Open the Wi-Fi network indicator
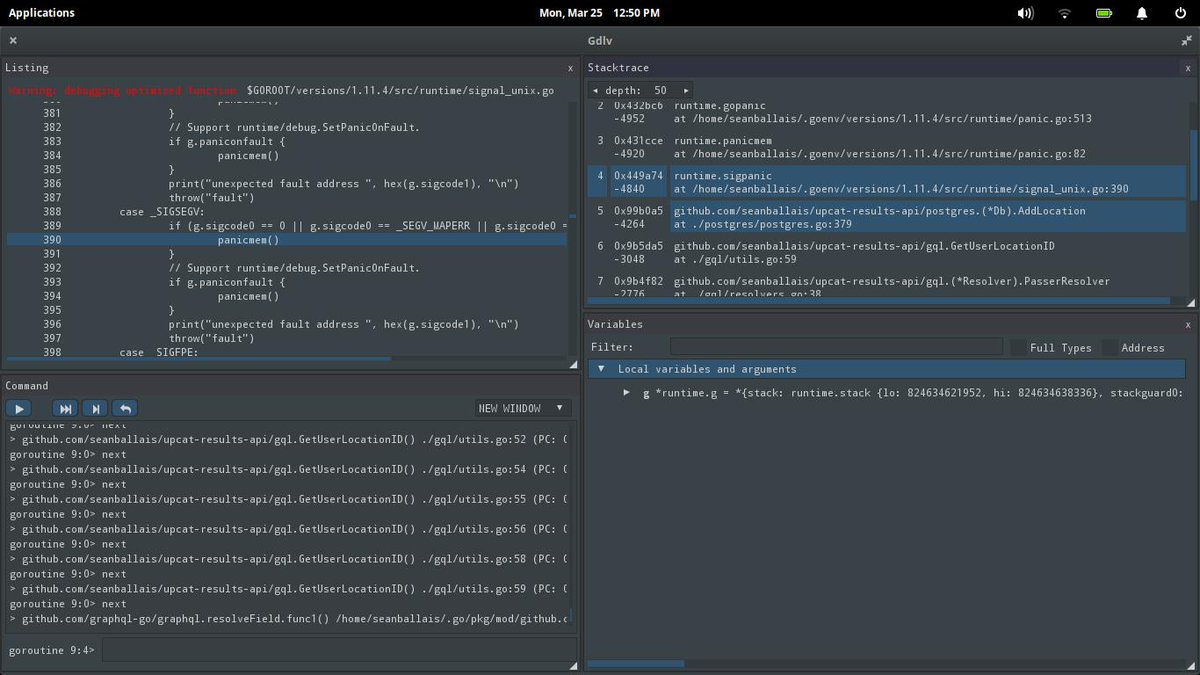This screenshot has height=675, width=1200. click(x=1064, y=13)
